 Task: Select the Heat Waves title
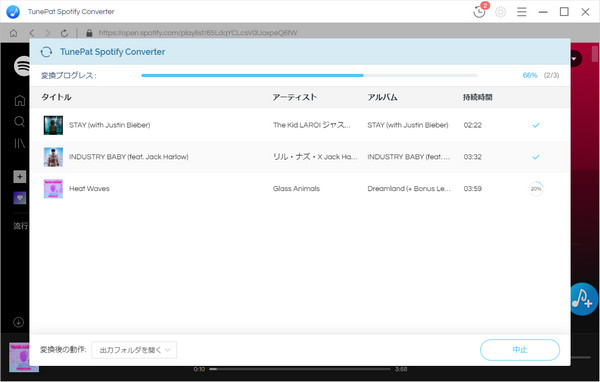(x=89, y=189)
